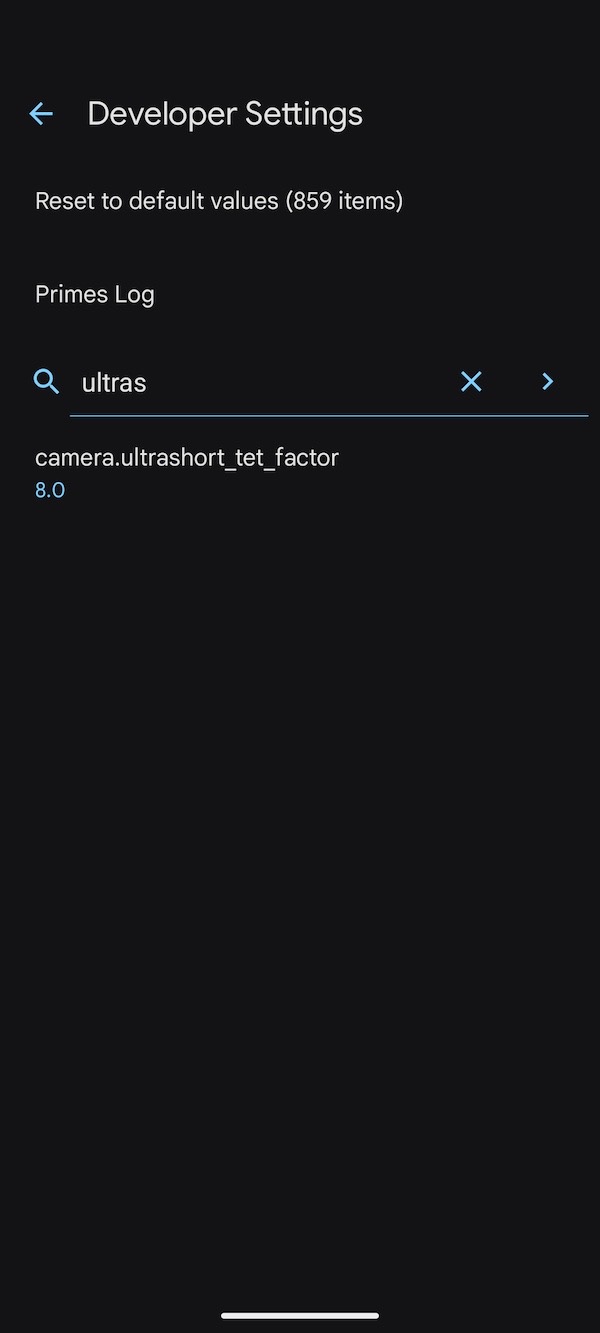Hit the blue X to erase query
This screenshot has width=600, height=1333.
[x=471, y=381]
